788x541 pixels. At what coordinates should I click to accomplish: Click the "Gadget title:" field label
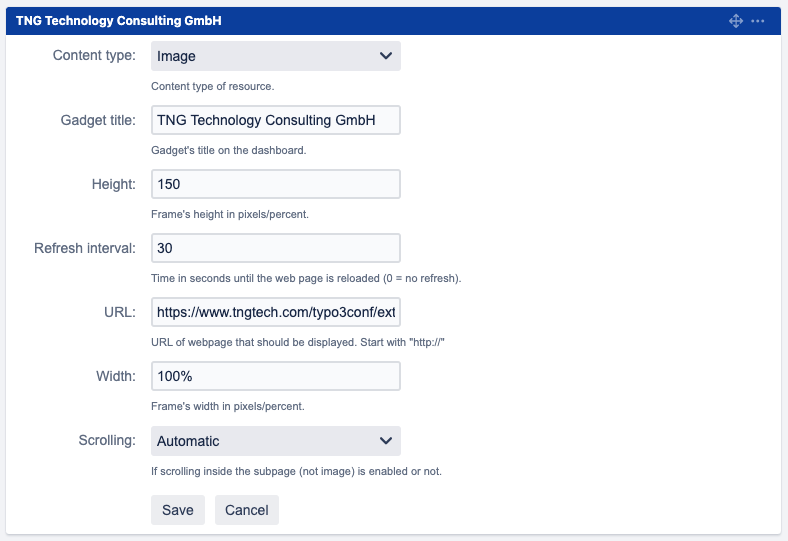coord(98,120)
